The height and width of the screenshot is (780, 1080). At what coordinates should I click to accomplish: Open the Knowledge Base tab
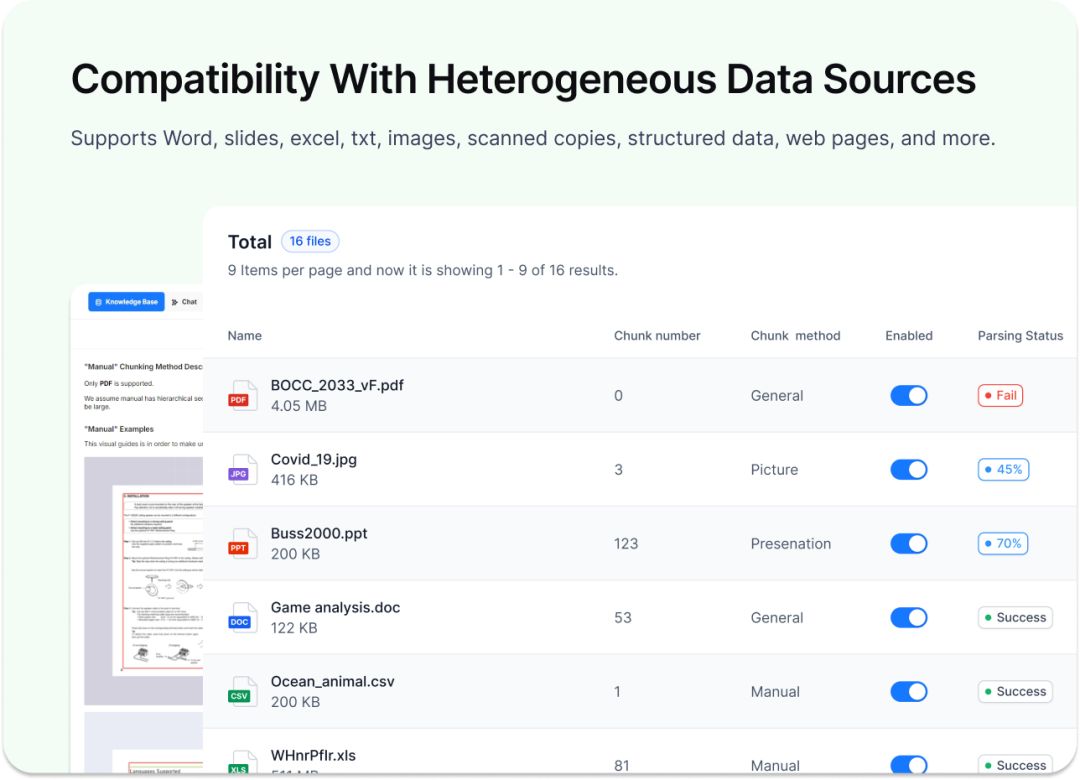coord(126,302)
